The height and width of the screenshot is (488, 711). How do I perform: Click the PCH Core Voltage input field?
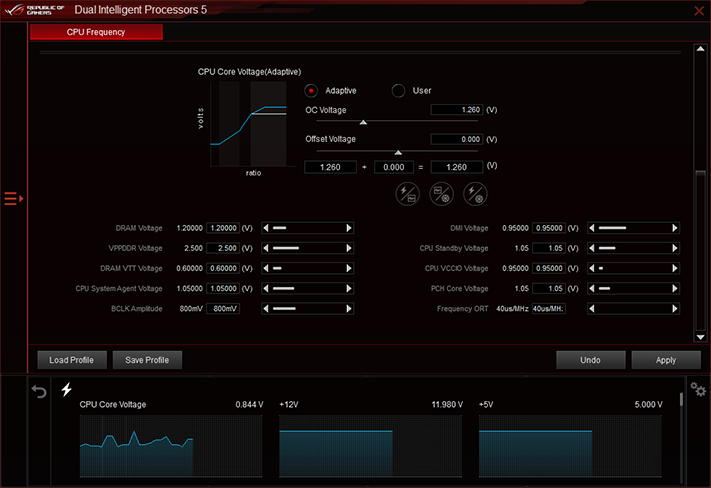tap(549, 288)
